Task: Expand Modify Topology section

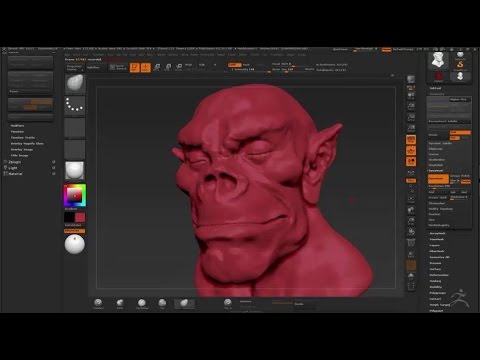Action: 441,209
